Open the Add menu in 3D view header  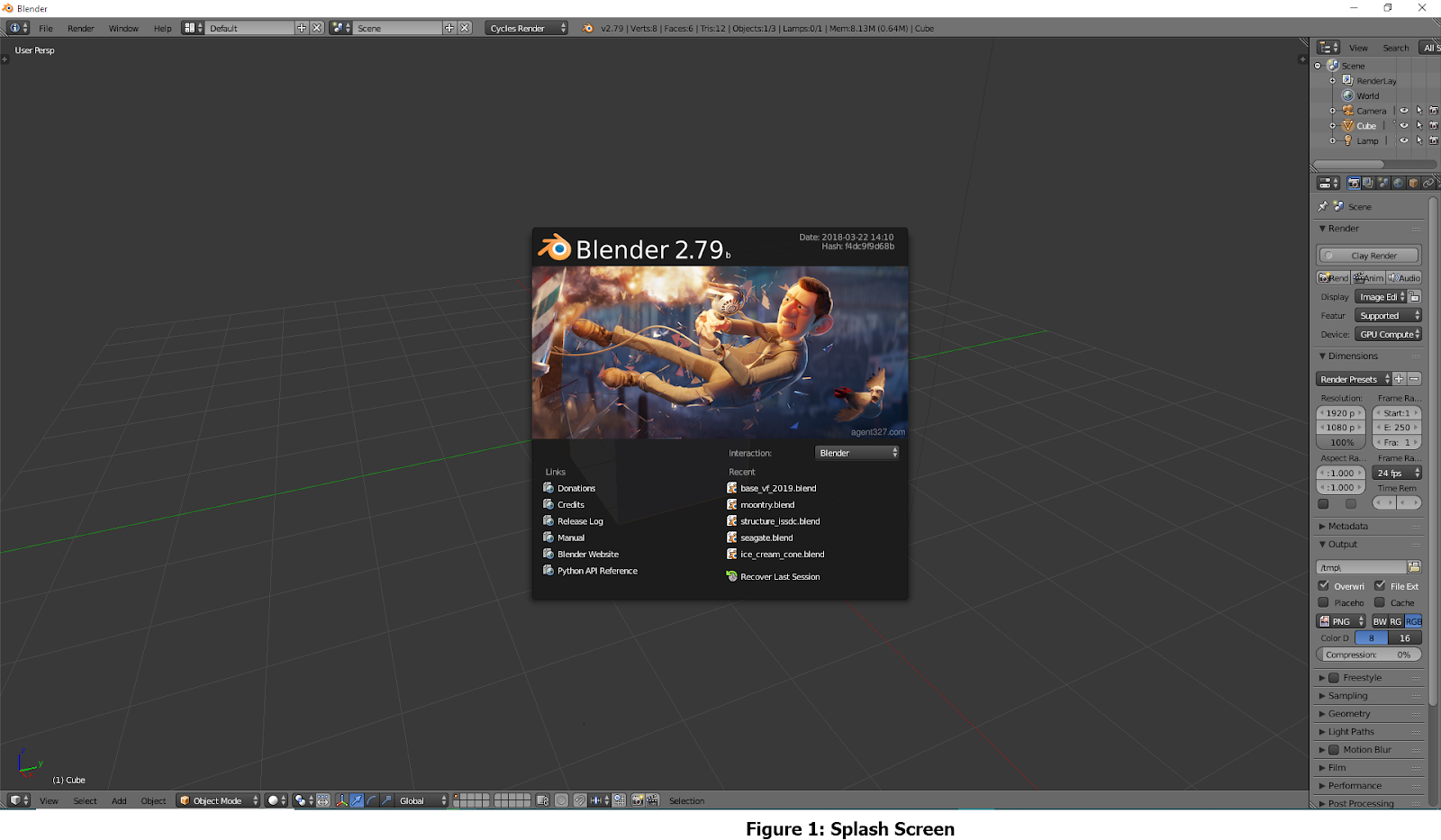pyautogui.click(x=119, y=800)
